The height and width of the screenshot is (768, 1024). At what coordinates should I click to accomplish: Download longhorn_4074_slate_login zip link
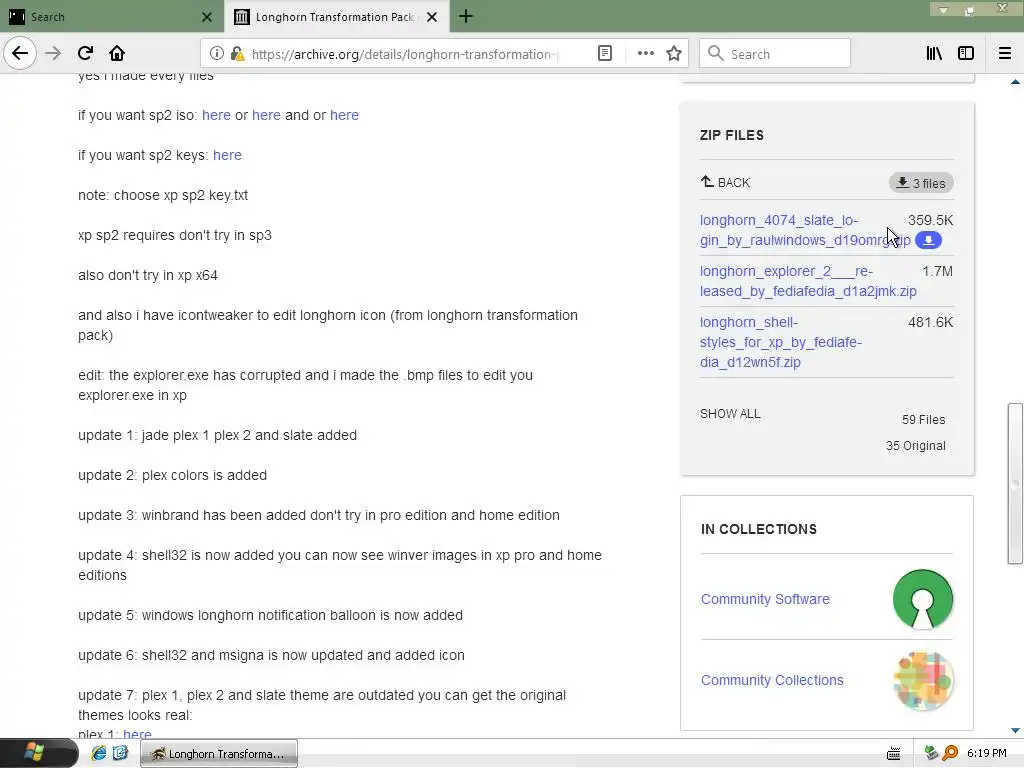point(805,230)
